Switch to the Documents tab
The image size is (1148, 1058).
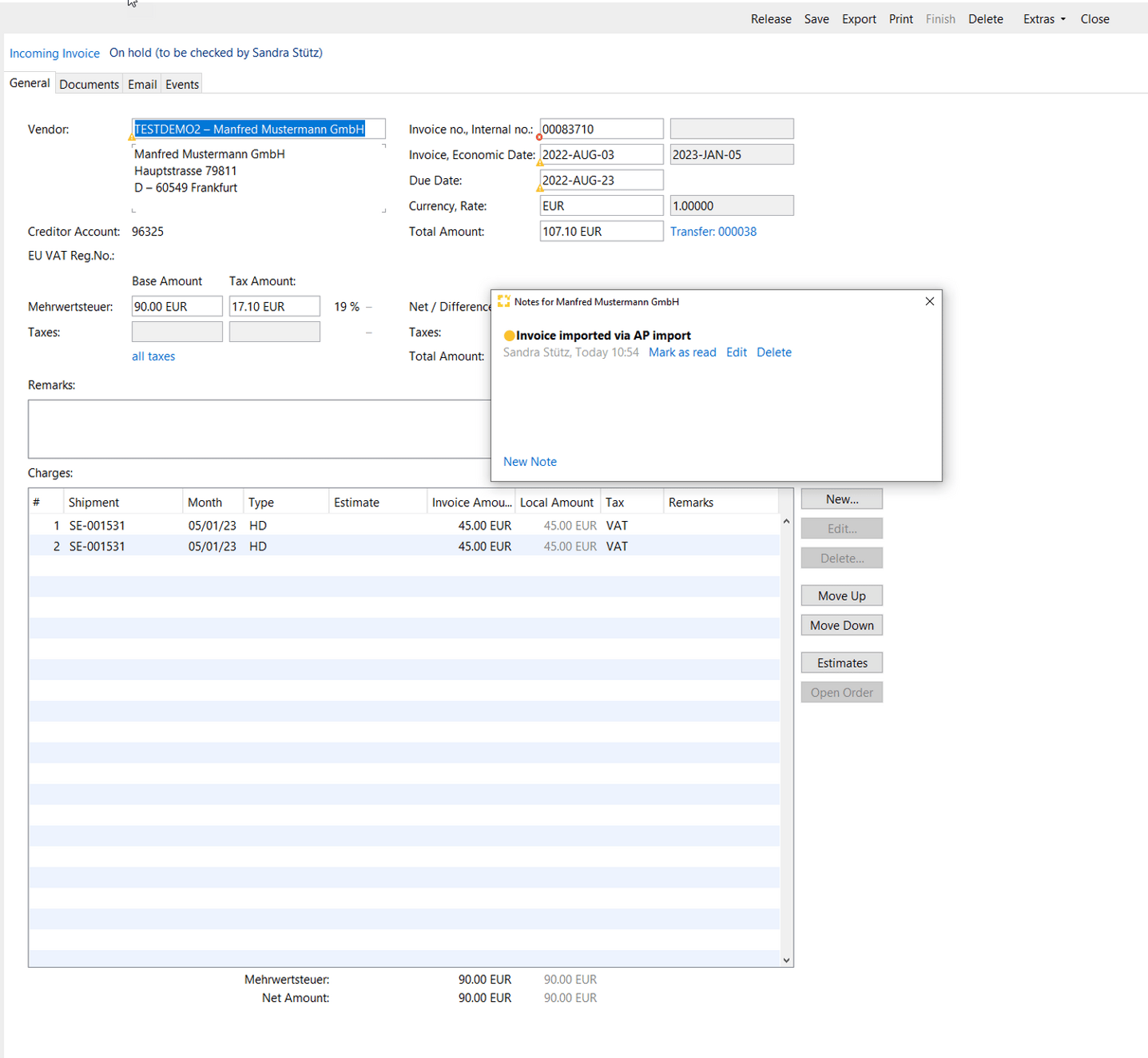(x=89, y=84)
